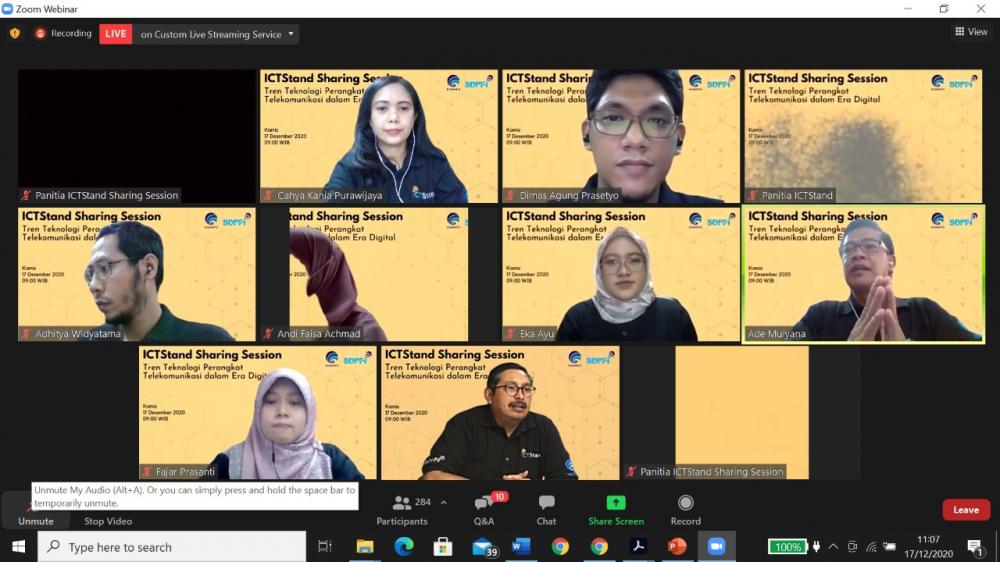The height and width of the screenshot is (562, 1000).
Task: Toggle Stop Video for the camera
Action: click(107, 520)
